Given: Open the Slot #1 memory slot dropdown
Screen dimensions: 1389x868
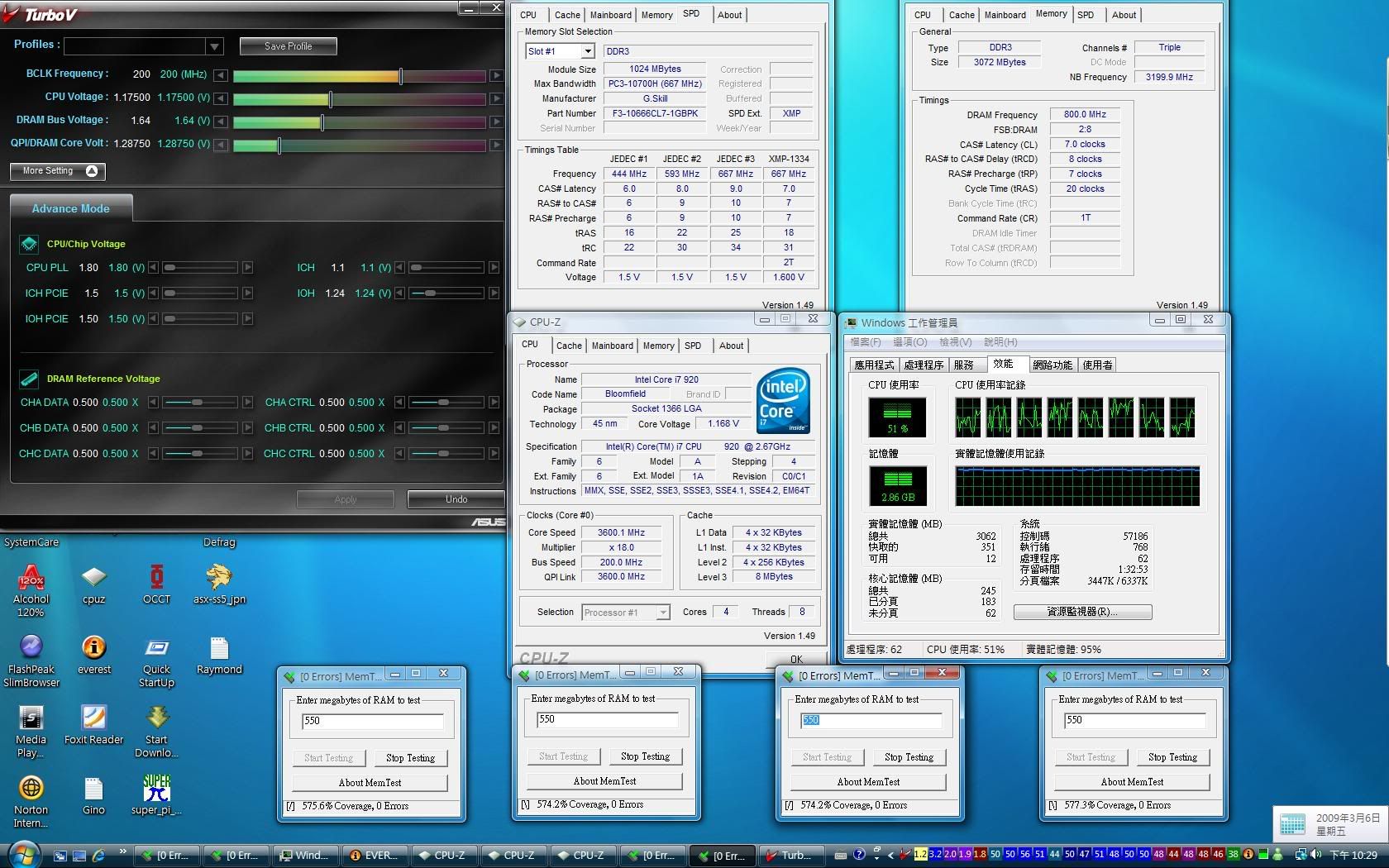Looking at the screenshot, I should pyautogui.click(x=588, y=51).
